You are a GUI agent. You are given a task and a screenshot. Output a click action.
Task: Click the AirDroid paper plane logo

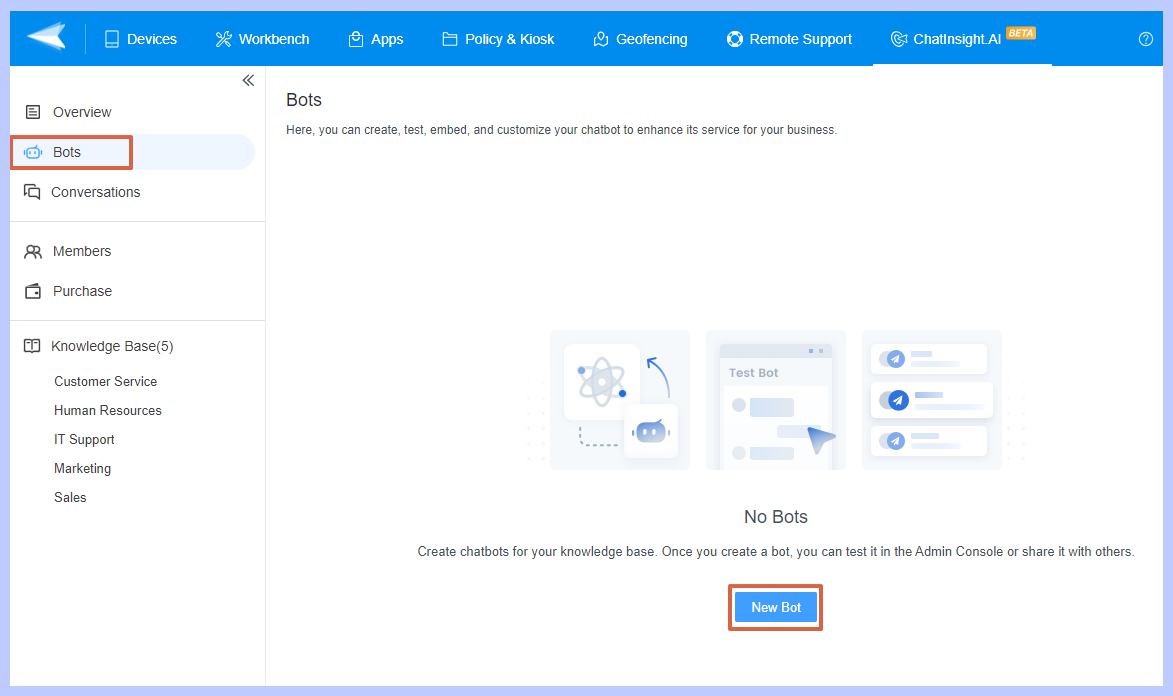click(46, 38)
